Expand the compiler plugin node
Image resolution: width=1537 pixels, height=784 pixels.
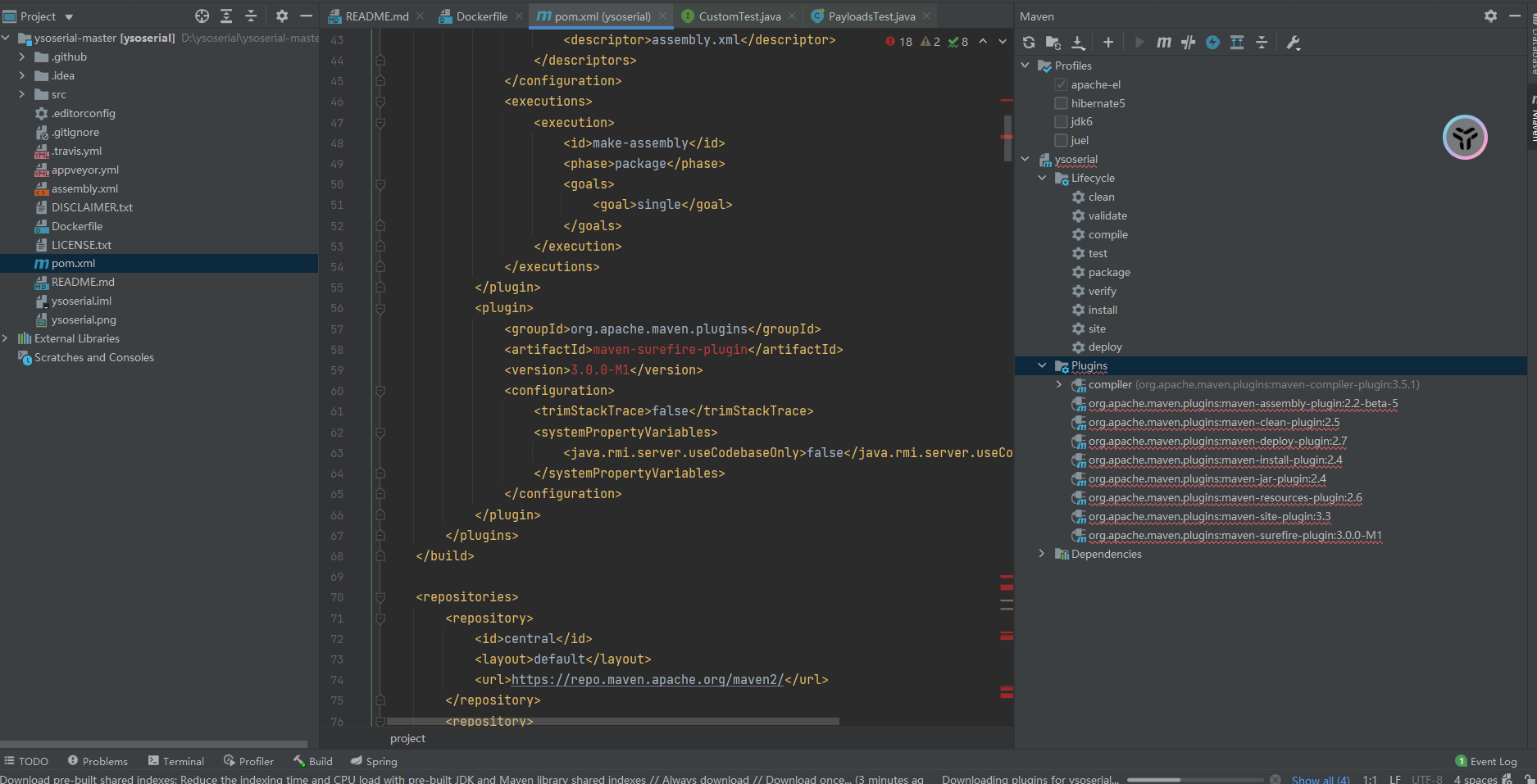point(1059,384)
